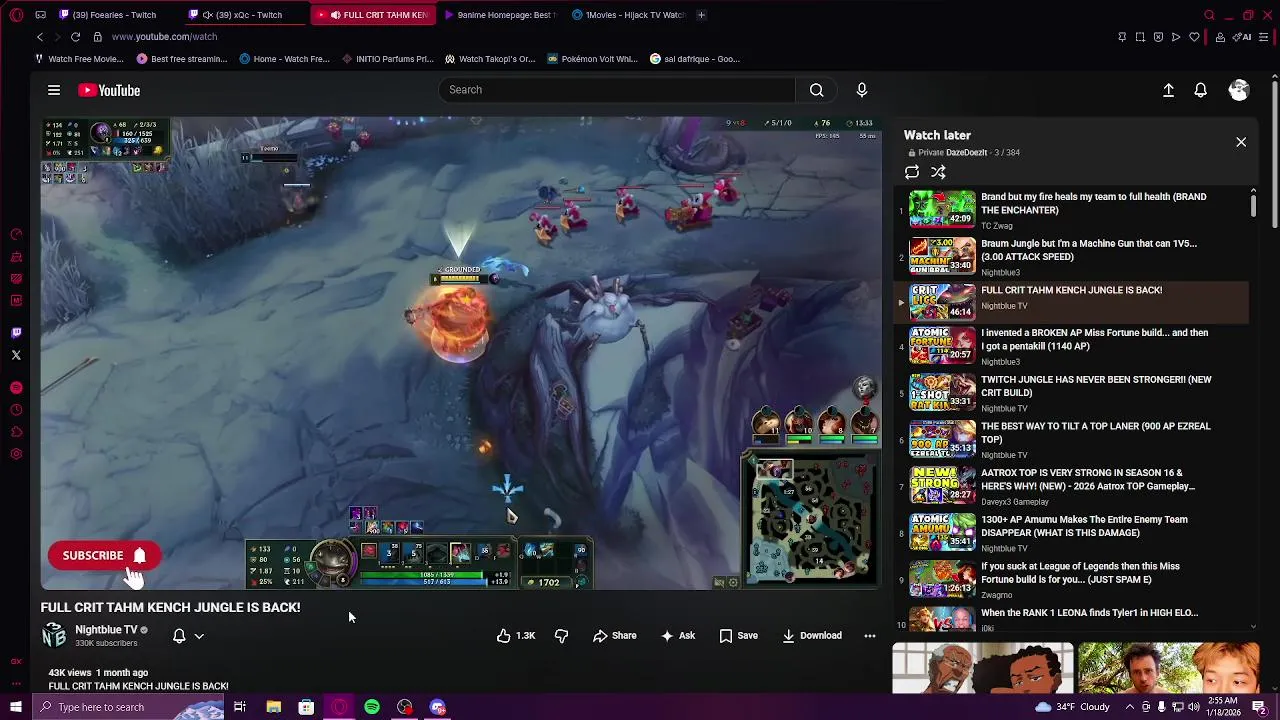The width and height of the screenshot is (1280, 720).
Task: Focus the YouTube search field
Action: [617, 90]
